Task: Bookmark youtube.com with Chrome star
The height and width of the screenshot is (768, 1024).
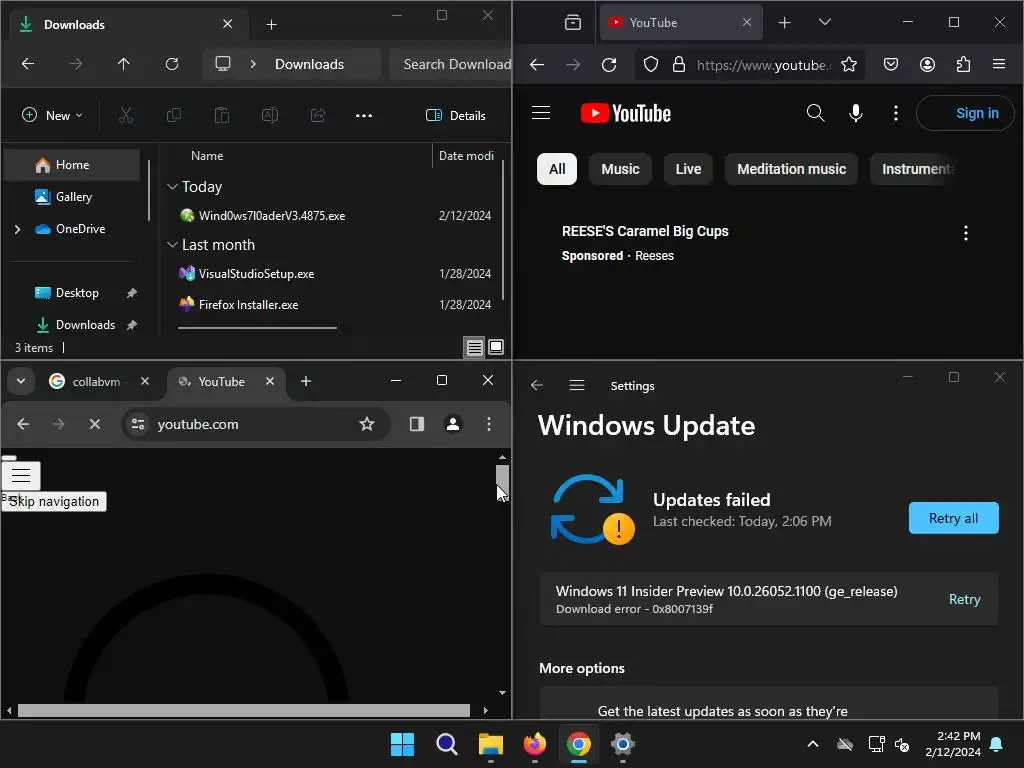Action: click(367, 424)
